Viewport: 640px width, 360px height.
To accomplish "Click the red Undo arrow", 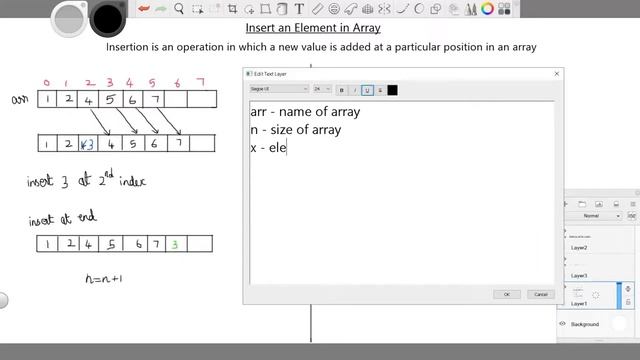I will tap(143, 9).
